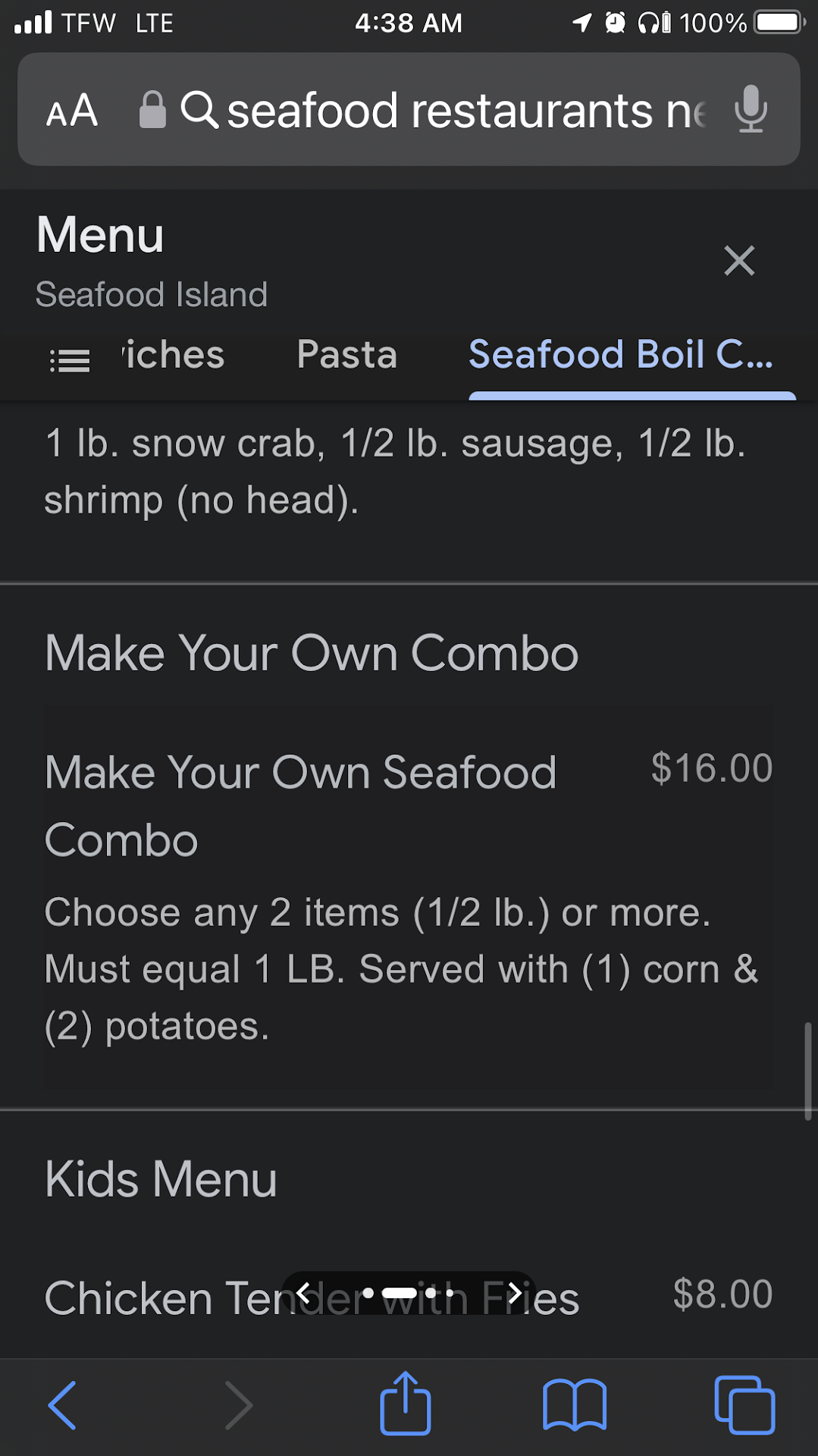Viewport: 818px width, 1456px height.
Task: Tap the search magnifier icon in address bar
Action: point(199,110)
